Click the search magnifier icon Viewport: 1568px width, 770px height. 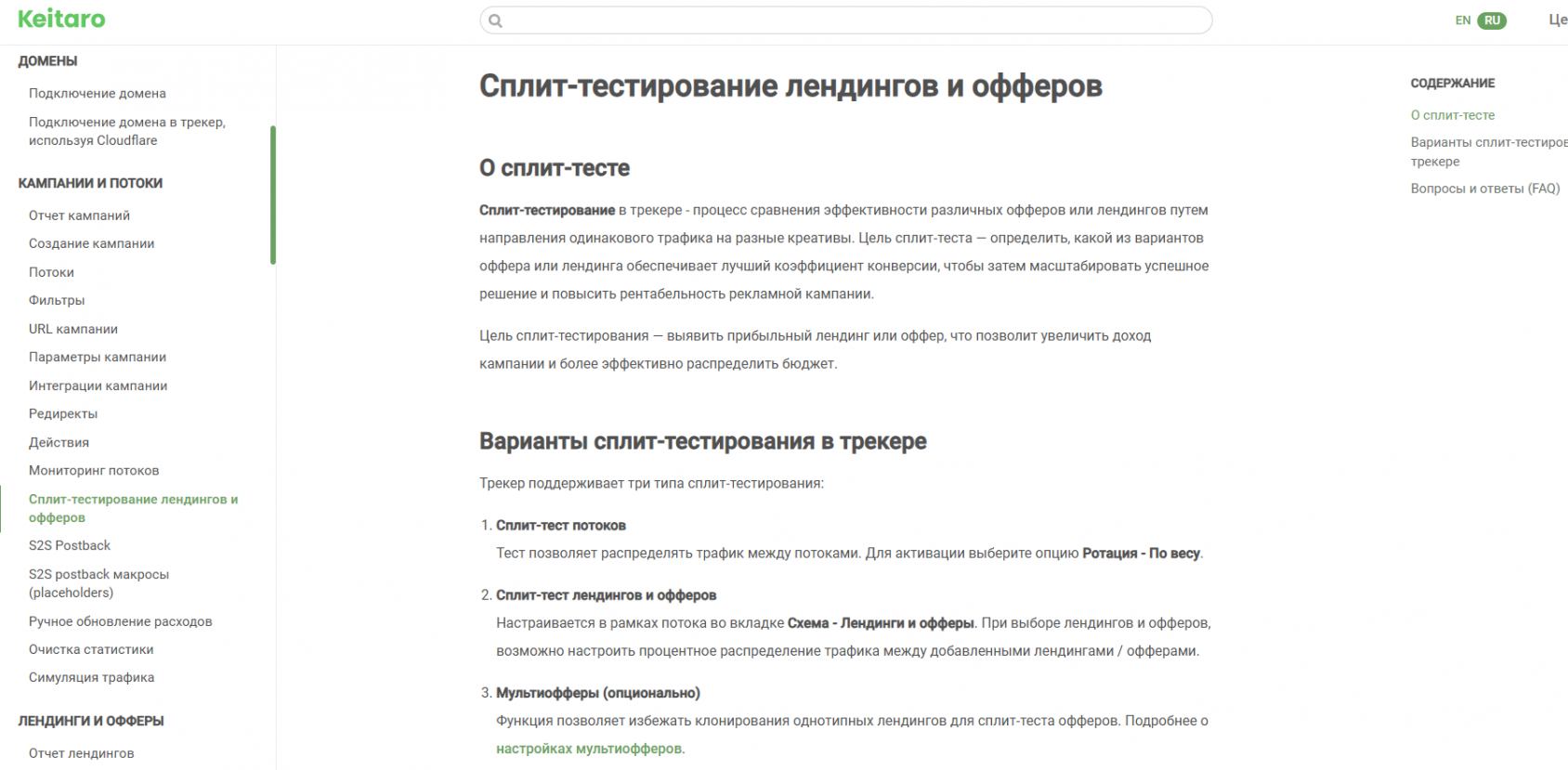tap(495, 20)
